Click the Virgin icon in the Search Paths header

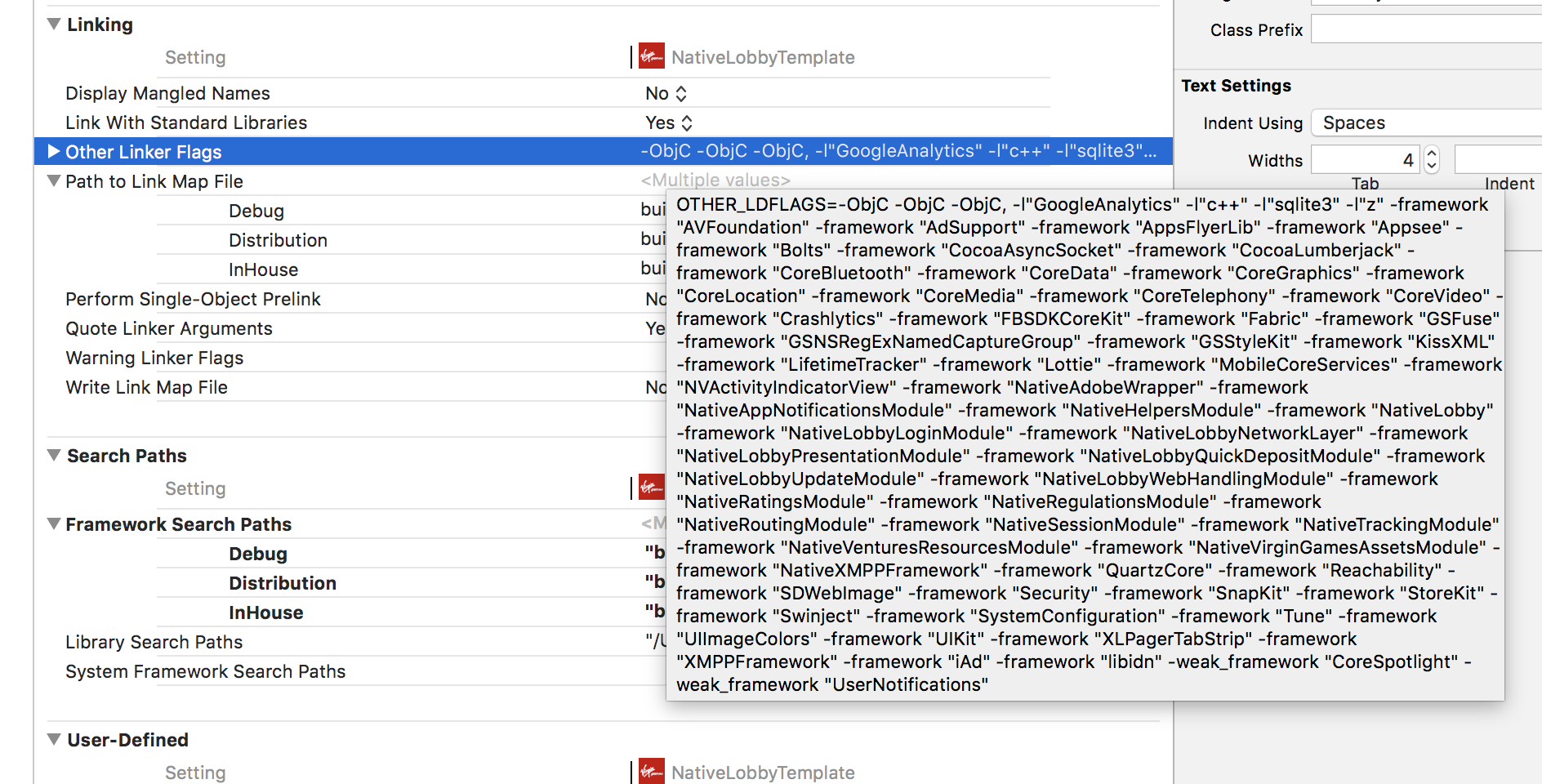pyautogui.click(x=651, y=488)
